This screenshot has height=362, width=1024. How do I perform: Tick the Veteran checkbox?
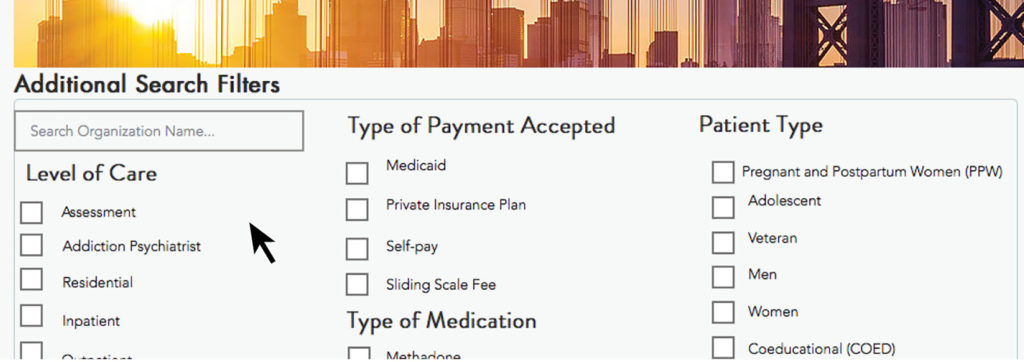point(723,242)
